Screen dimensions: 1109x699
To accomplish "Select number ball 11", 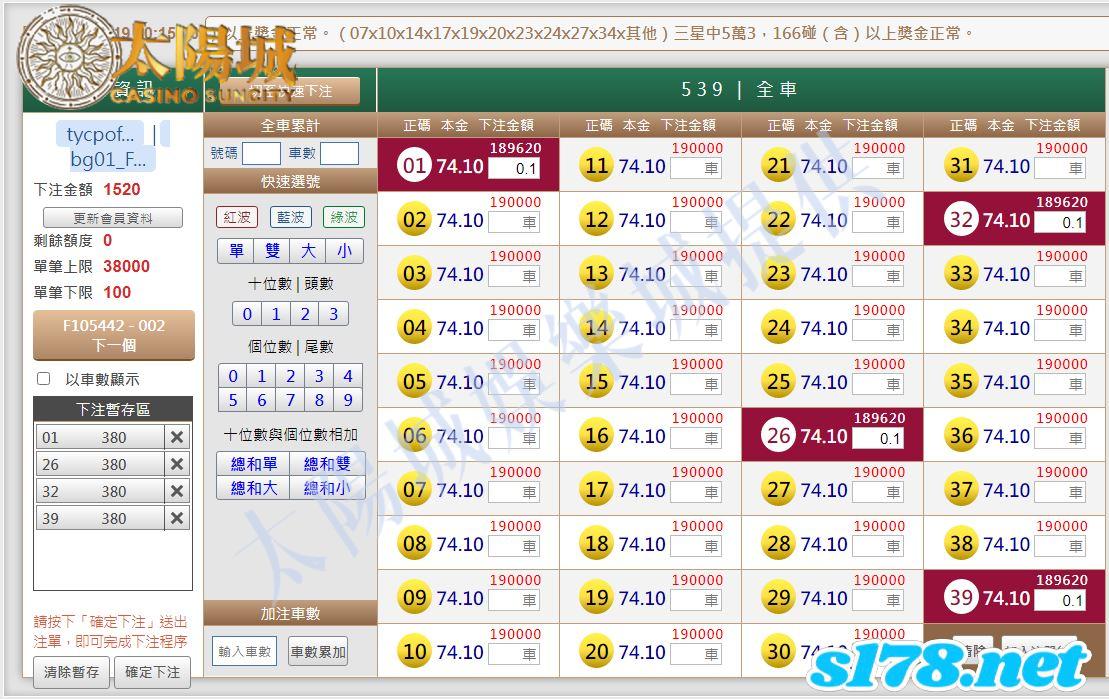I will (x=596, y=166).
